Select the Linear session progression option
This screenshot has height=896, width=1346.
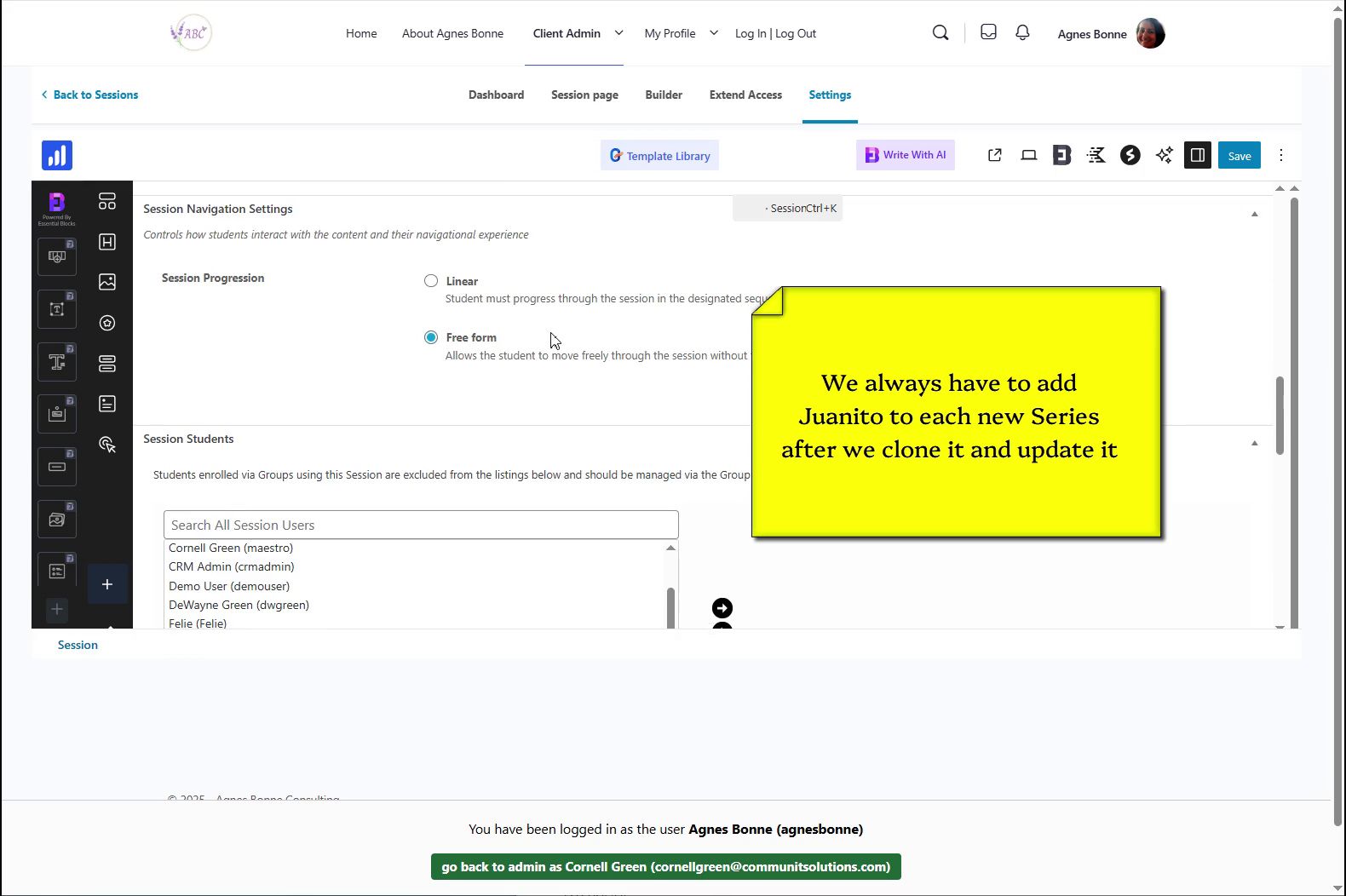pyautogui.click(x=431, y=281)
